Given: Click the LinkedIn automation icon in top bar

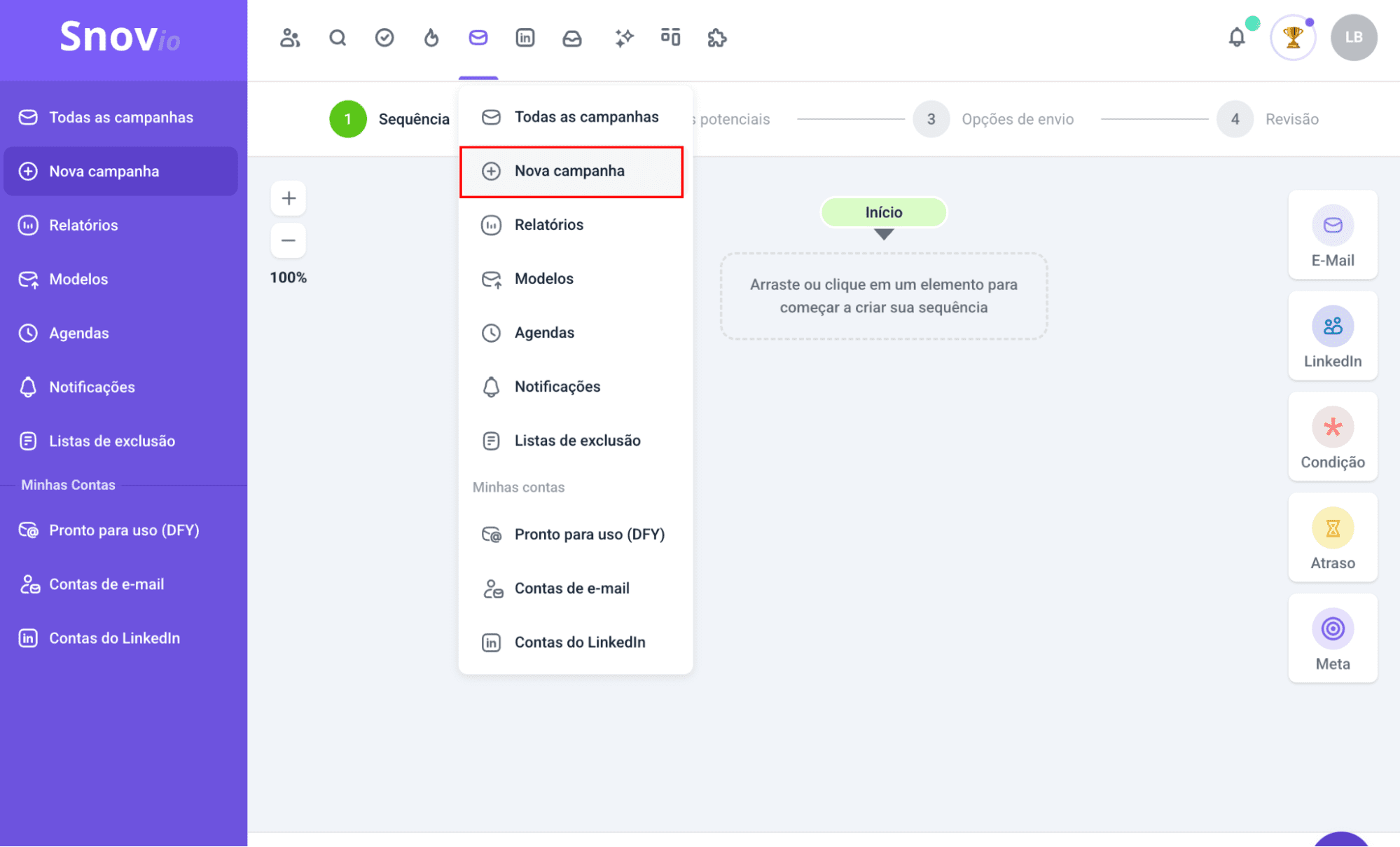Looking at the screenshot, I should 525,38.
